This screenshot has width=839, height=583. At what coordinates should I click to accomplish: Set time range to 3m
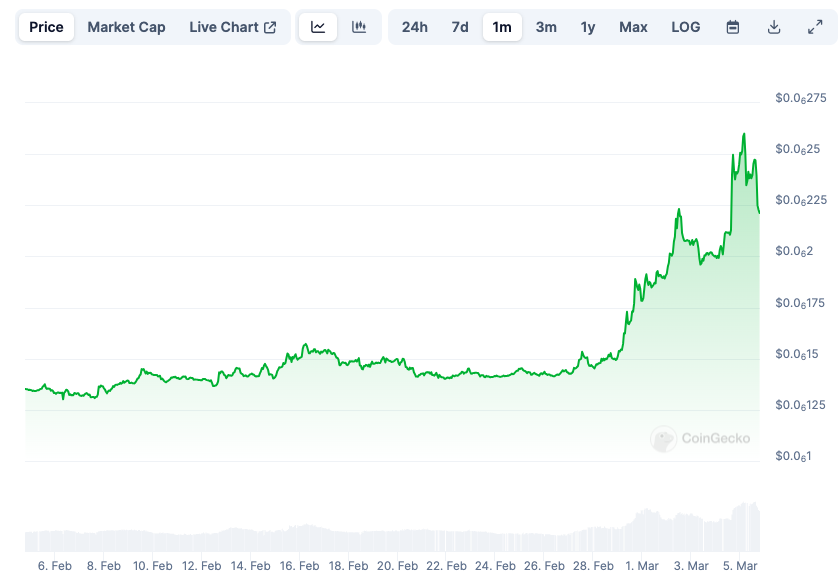(x=546, y=27)
